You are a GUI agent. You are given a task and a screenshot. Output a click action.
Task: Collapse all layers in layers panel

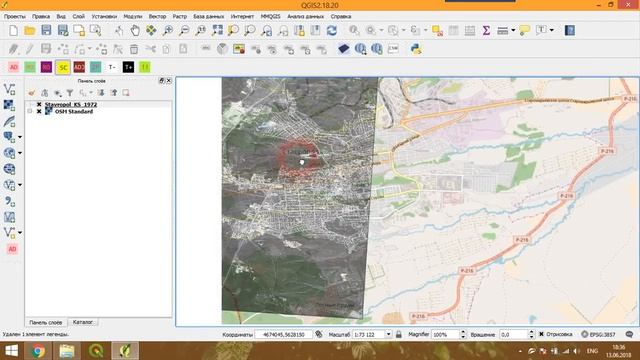pyautogui.click(x=114, y=93)
